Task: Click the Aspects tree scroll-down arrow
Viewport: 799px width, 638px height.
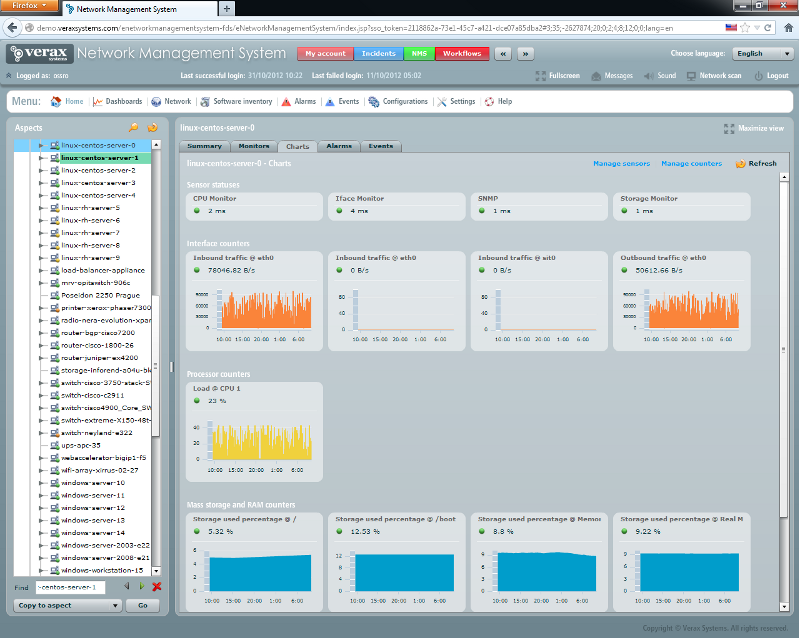Action: click(x=156, y=571)
